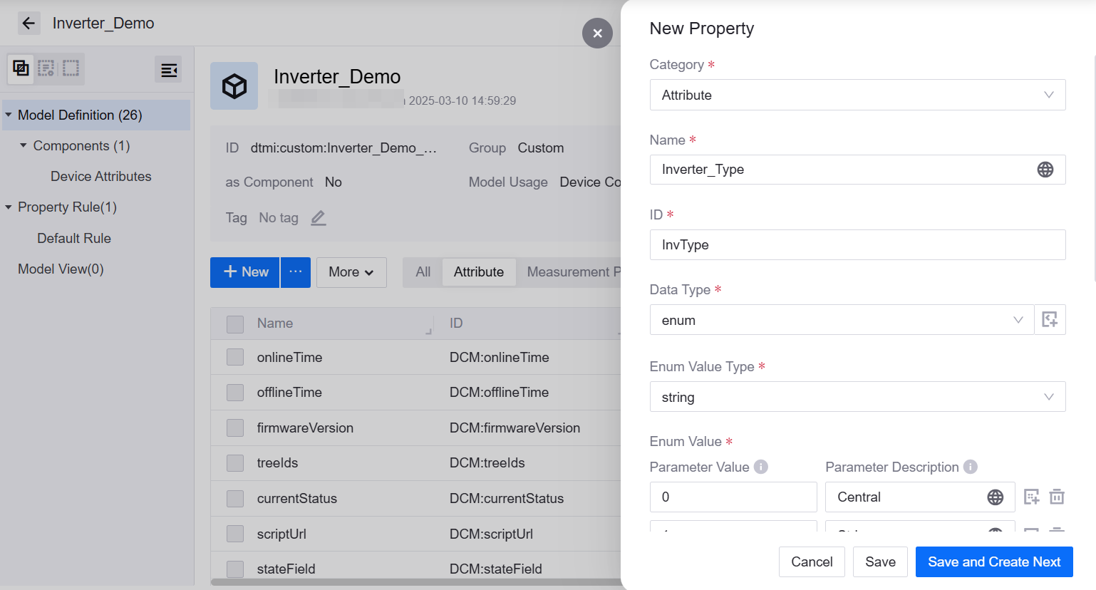Tick the firmwareVersion row checkbox
The width and height of the screenshot is (1096, 590).
coord(235,428)
